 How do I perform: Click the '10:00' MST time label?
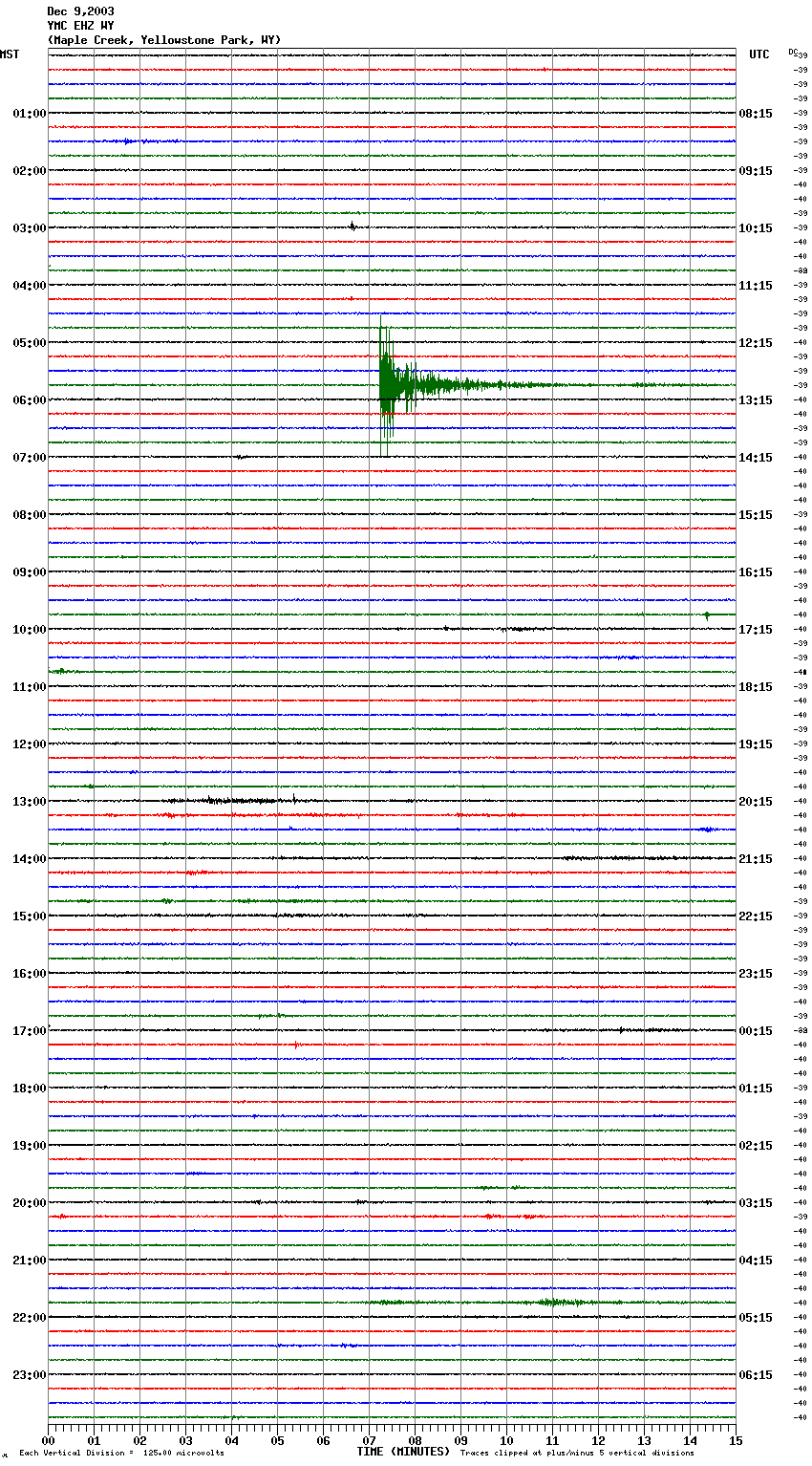30,630
